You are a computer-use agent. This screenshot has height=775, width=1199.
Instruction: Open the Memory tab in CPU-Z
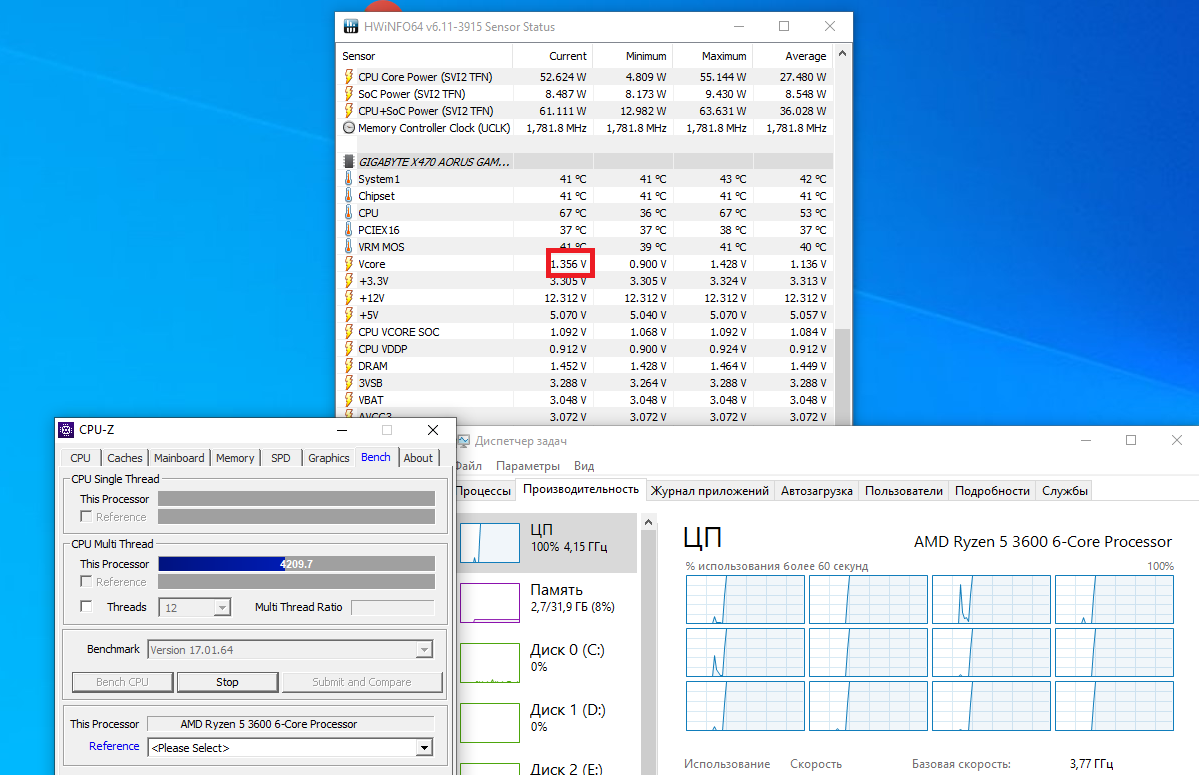[x=235, y=458]
